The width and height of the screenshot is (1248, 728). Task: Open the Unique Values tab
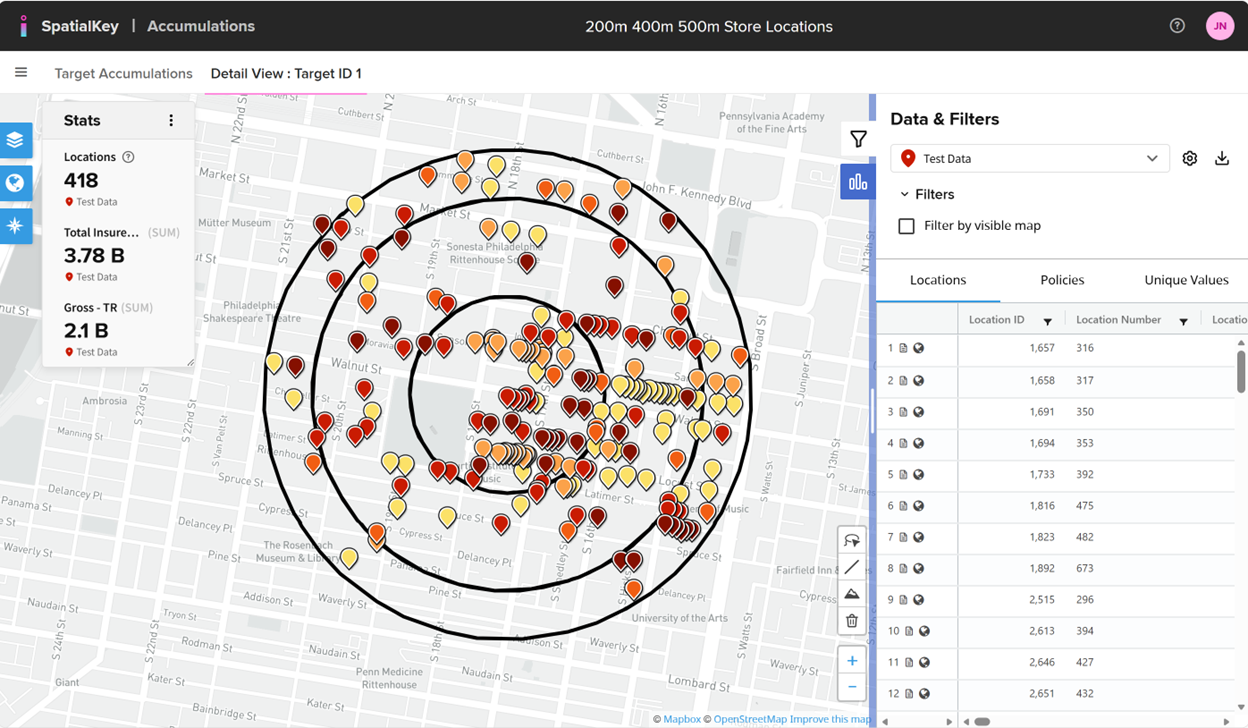point(1186,280)
